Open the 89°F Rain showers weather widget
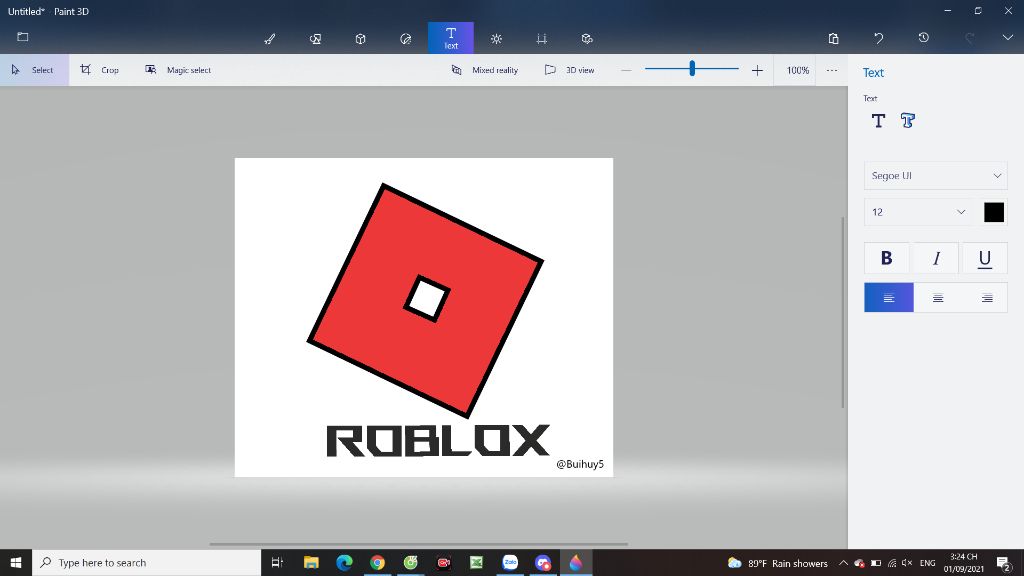 coord(777,563)
